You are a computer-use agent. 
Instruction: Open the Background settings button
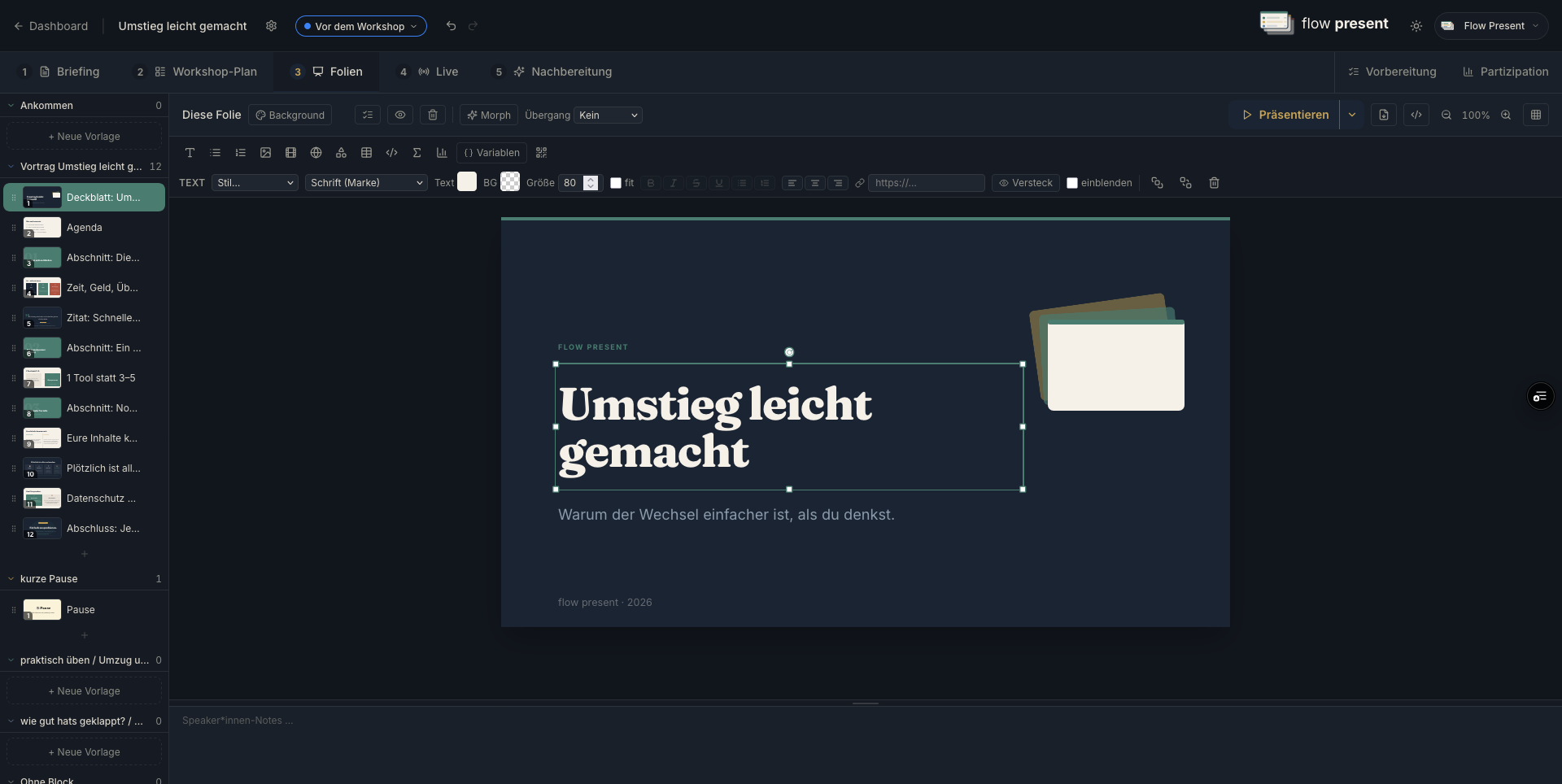(x=290, y=115)
